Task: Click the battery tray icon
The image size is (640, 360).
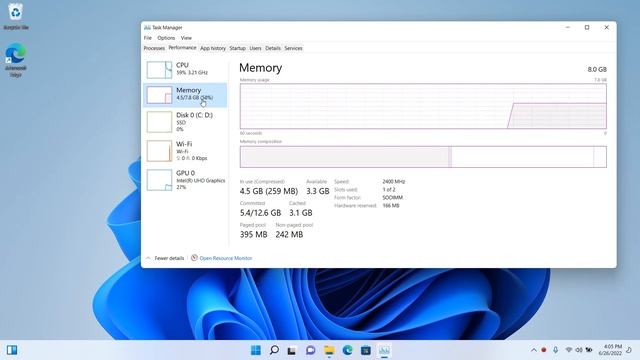Action: tap(589, 350)
